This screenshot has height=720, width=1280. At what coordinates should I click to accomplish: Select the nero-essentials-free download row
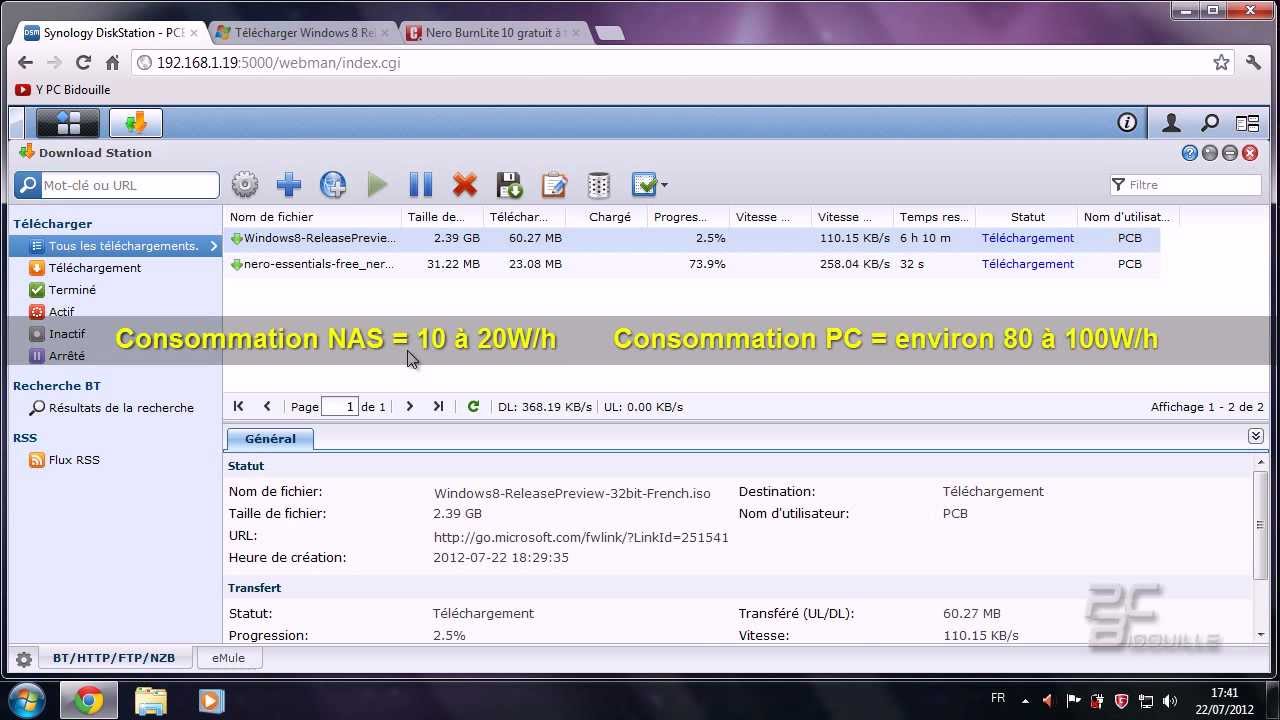click(x=691, y=264)
